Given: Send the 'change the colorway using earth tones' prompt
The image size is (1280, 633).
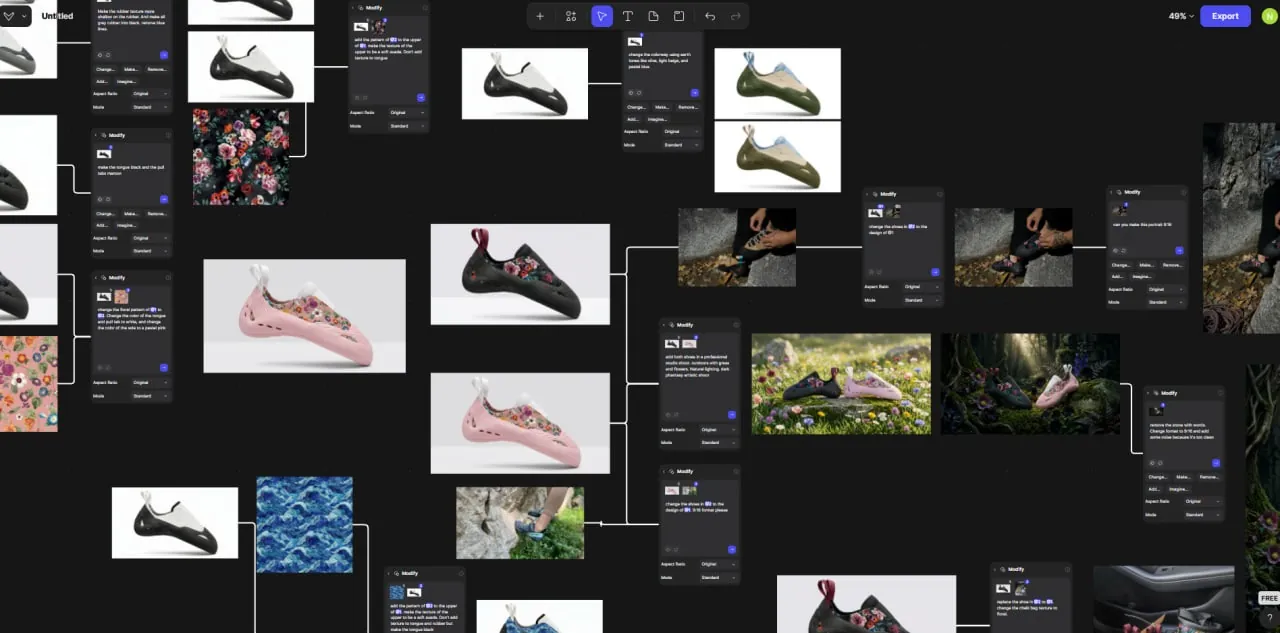Looking at the screenshot, I should (695, 93).
